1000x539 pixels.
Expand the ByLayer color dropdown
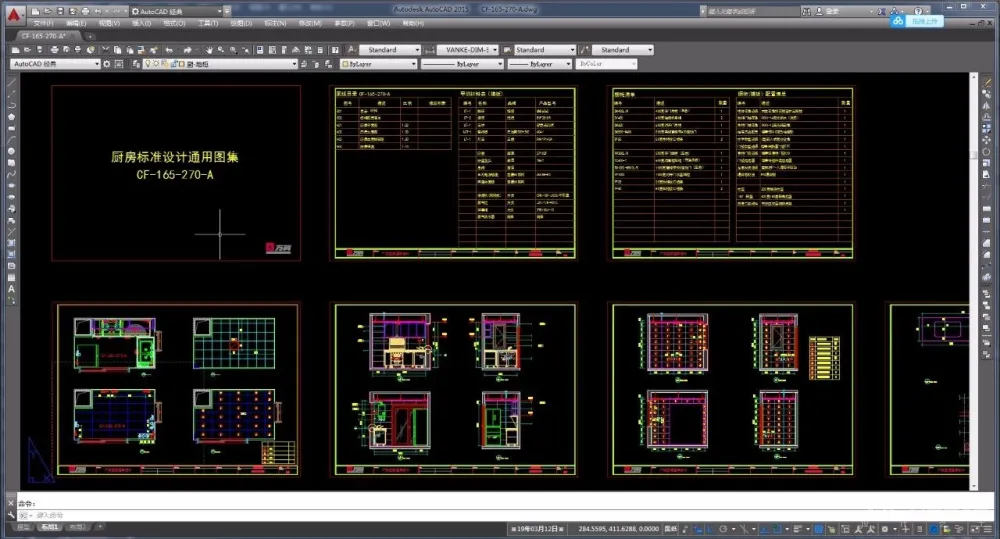click(379, 63)
